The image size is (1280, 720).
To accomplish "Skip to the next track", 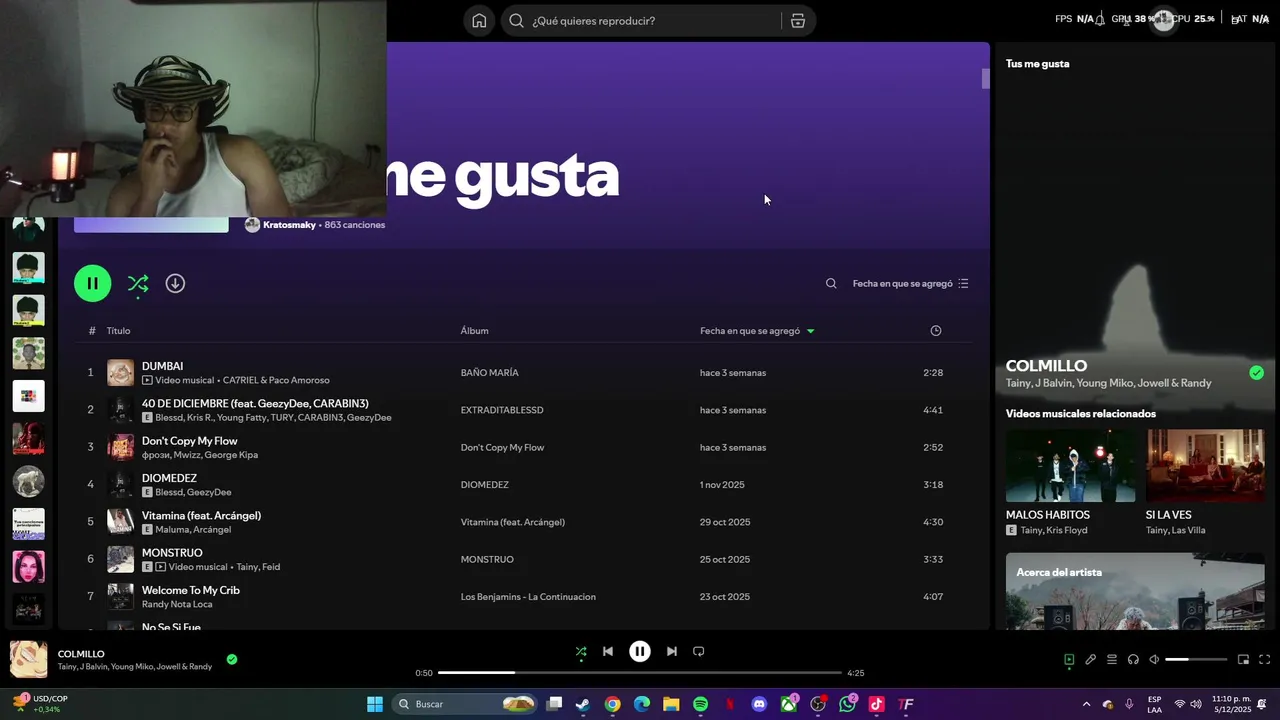I will [672, 652].
